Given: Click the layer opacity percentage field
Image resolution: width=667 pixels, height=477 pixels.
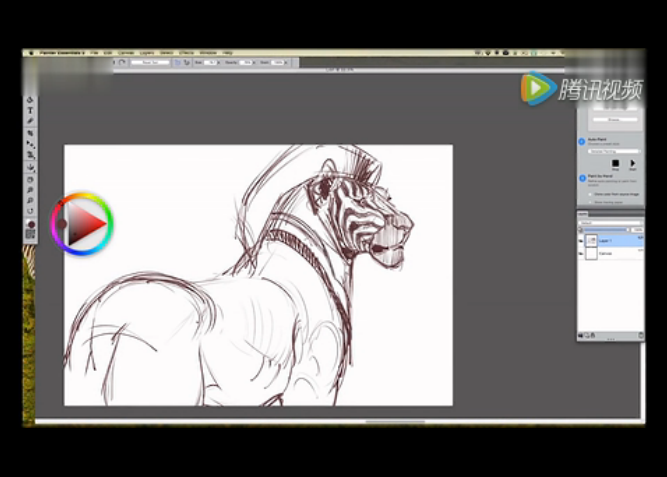Looking at the screenshot, I should coord(637,230).
